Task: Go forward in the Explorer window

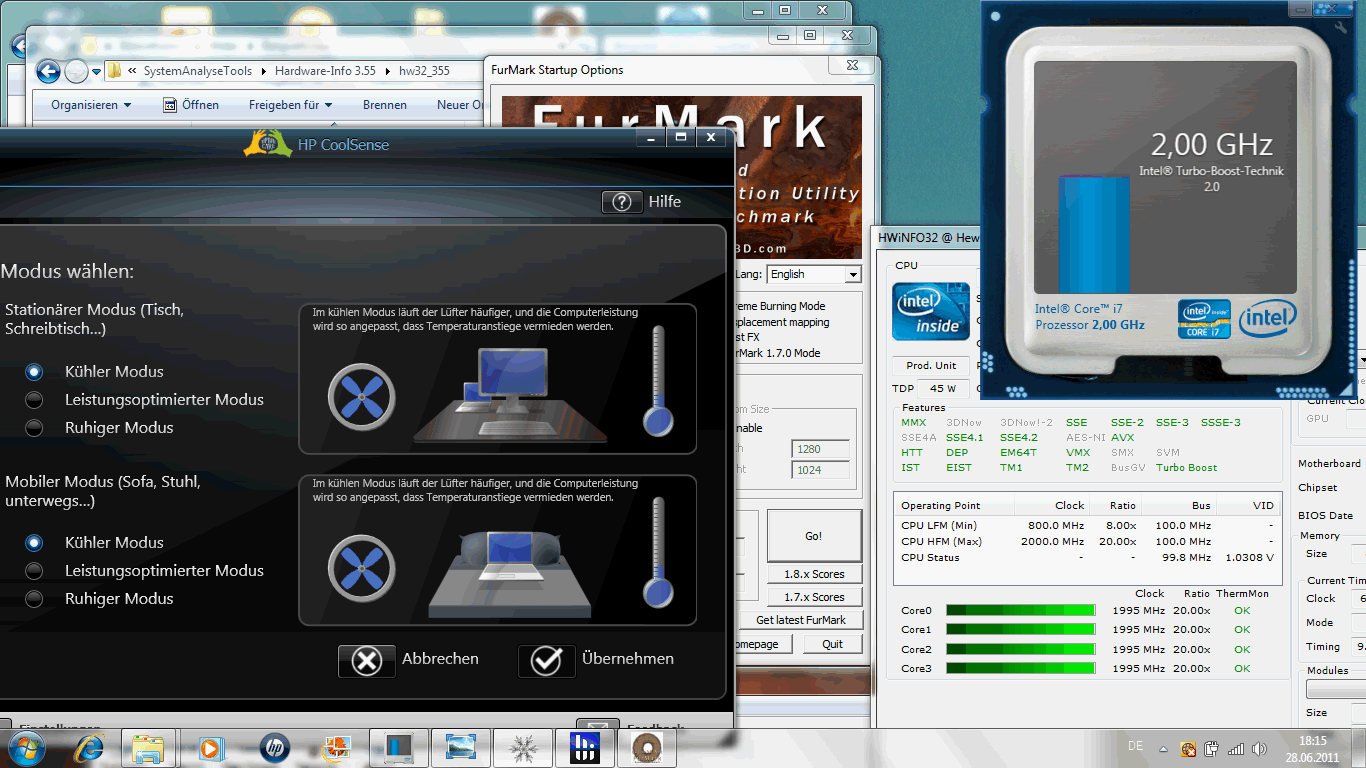Action: point(76,71)
